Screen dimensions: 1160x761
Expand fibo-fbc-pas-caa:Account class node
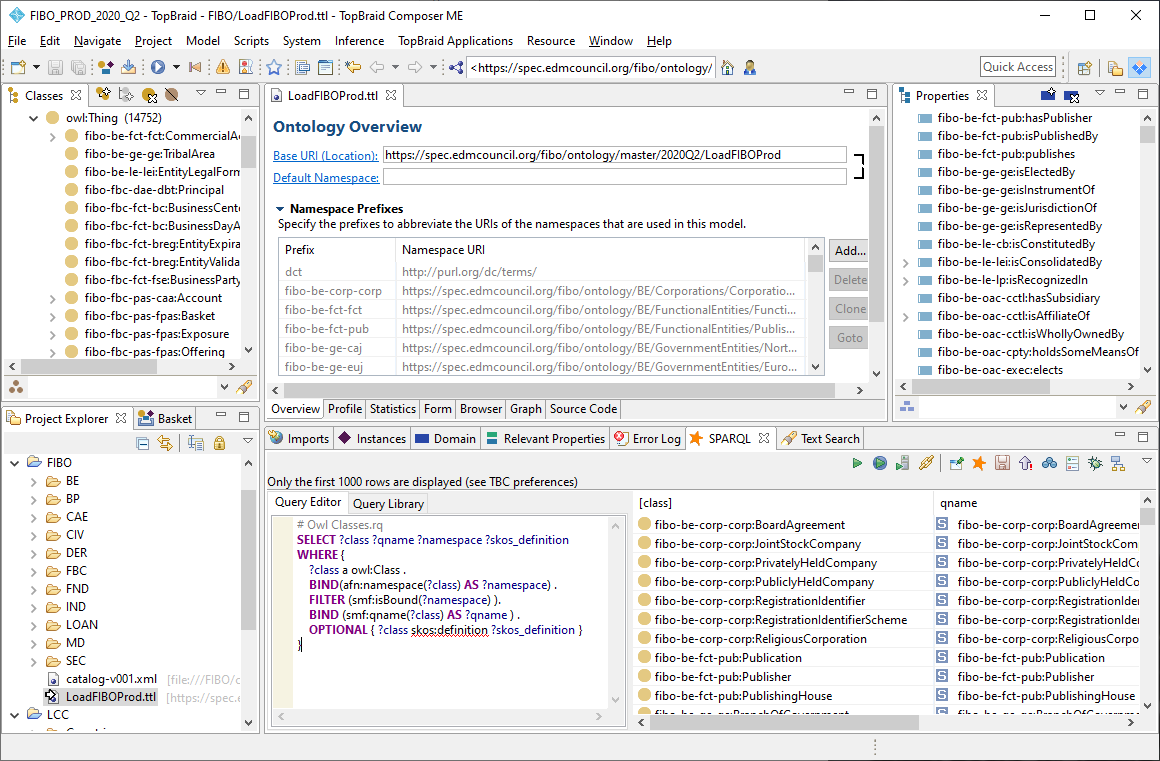[x=53, y=298]
